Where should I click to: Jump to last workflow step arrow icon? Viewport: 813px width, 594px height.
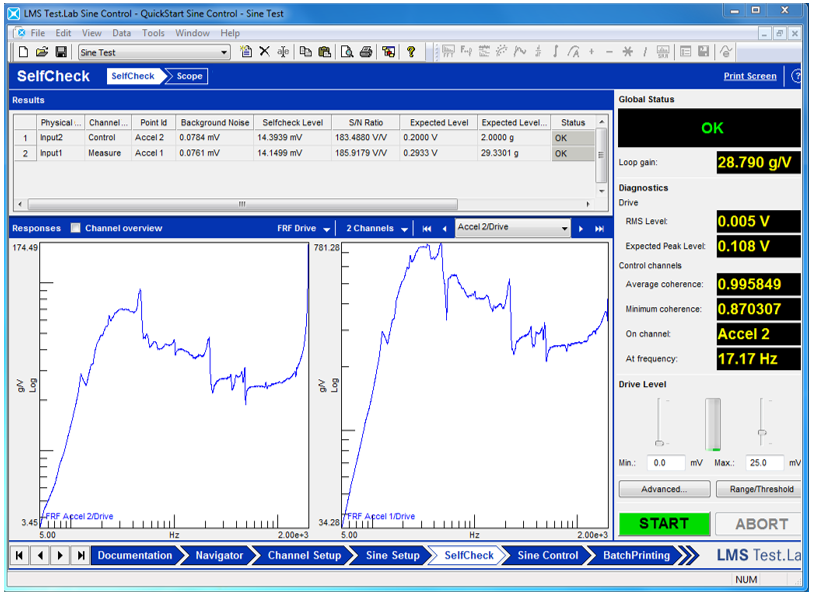click(x=80, y=555)
